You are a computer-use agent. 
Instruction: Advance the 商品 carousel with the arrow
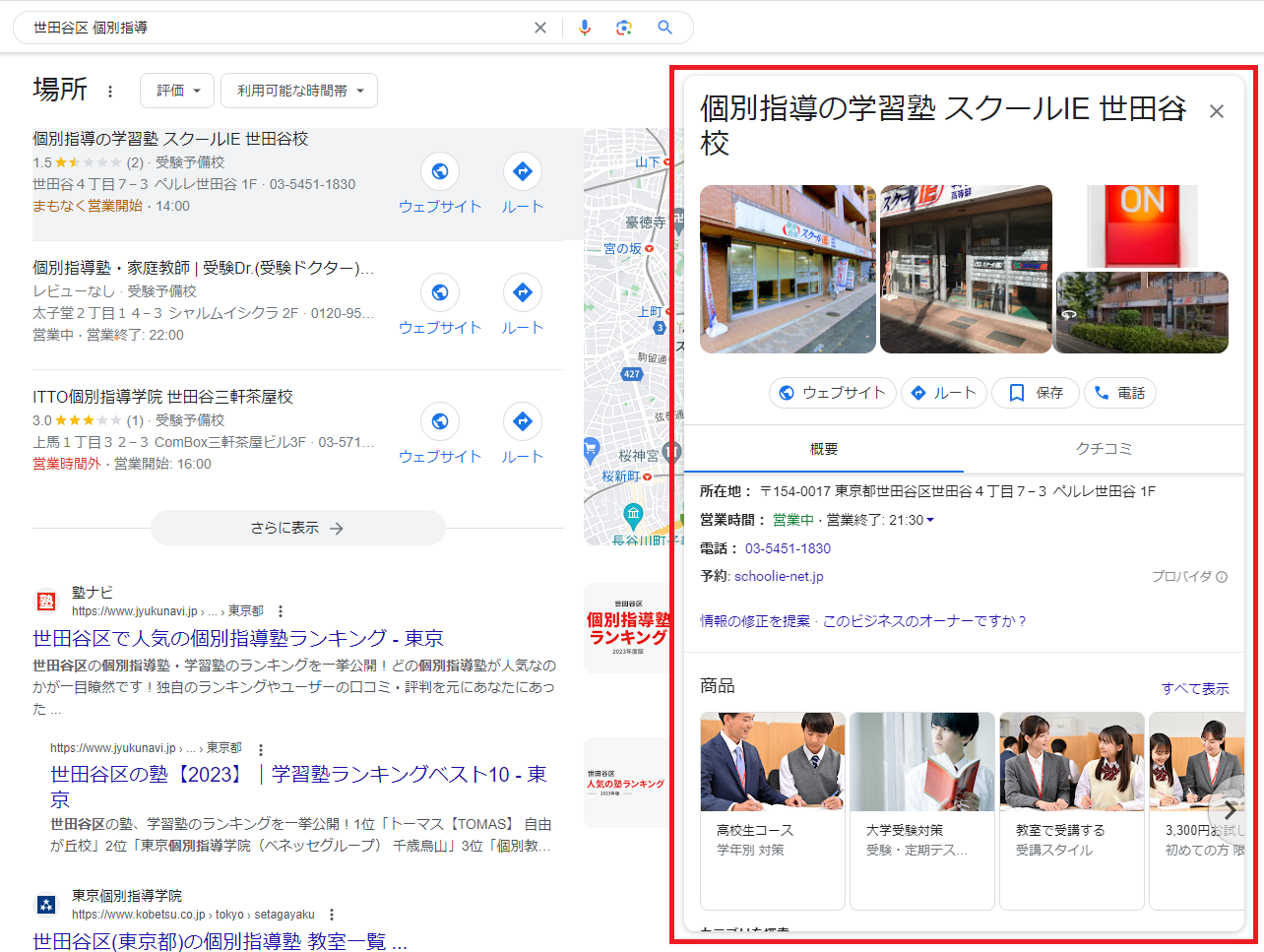tap(1229, 809)
